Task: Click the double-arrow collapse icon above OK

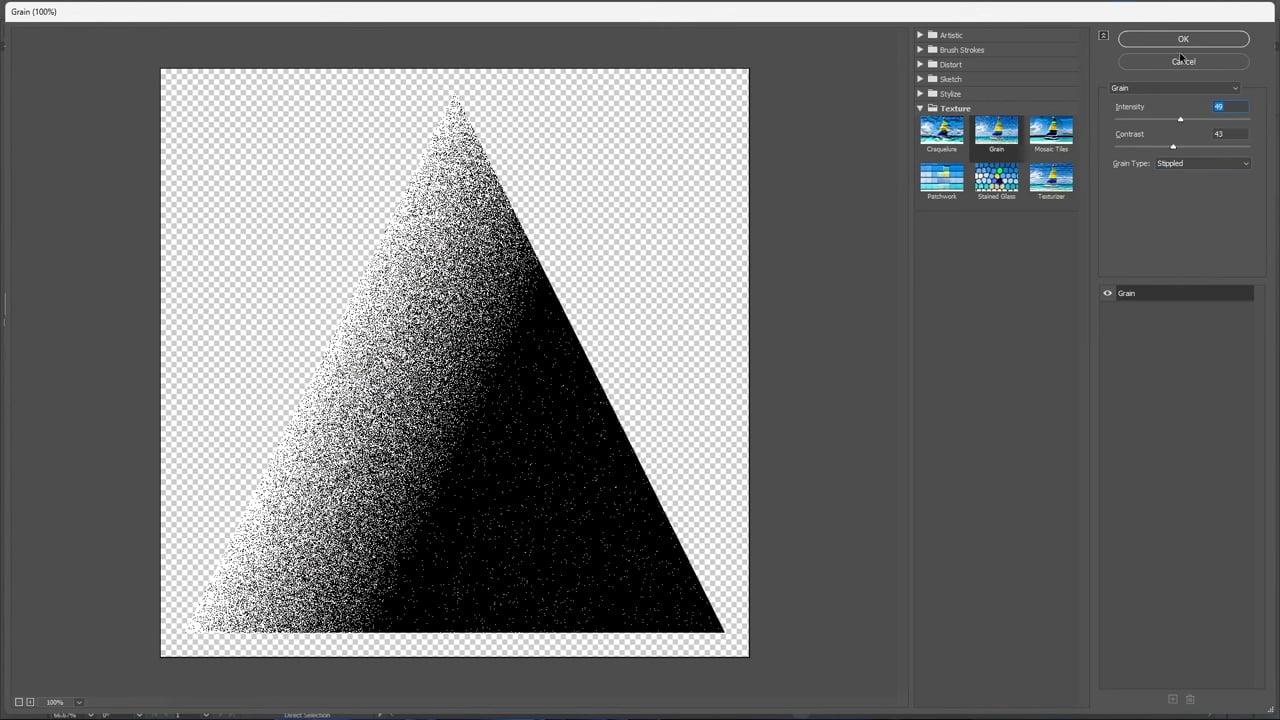Action: (x=1103, y=35)
